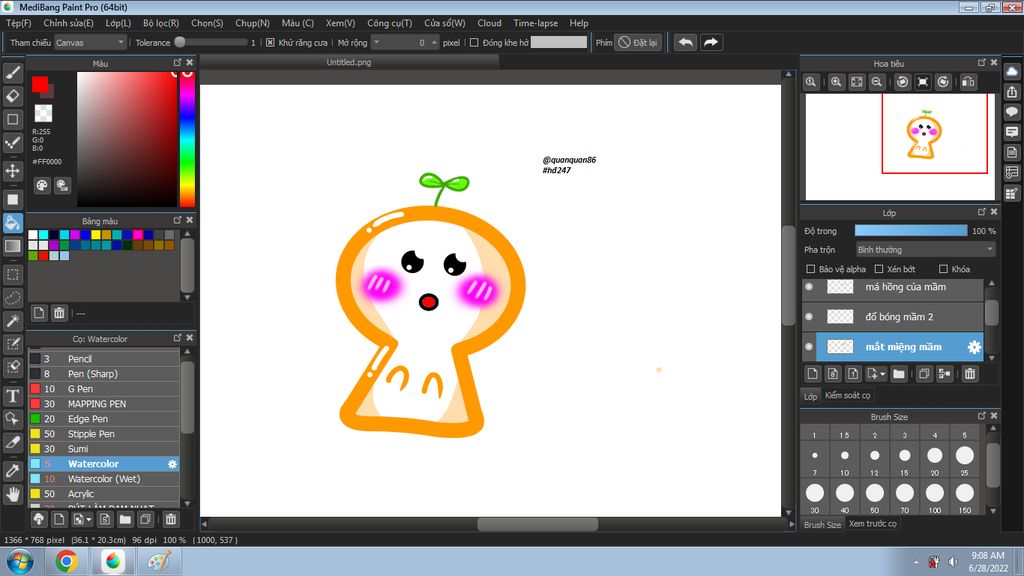
Task: Select the rectangular Selection tool
Action: pyautogui.click(x=12, y=275)
